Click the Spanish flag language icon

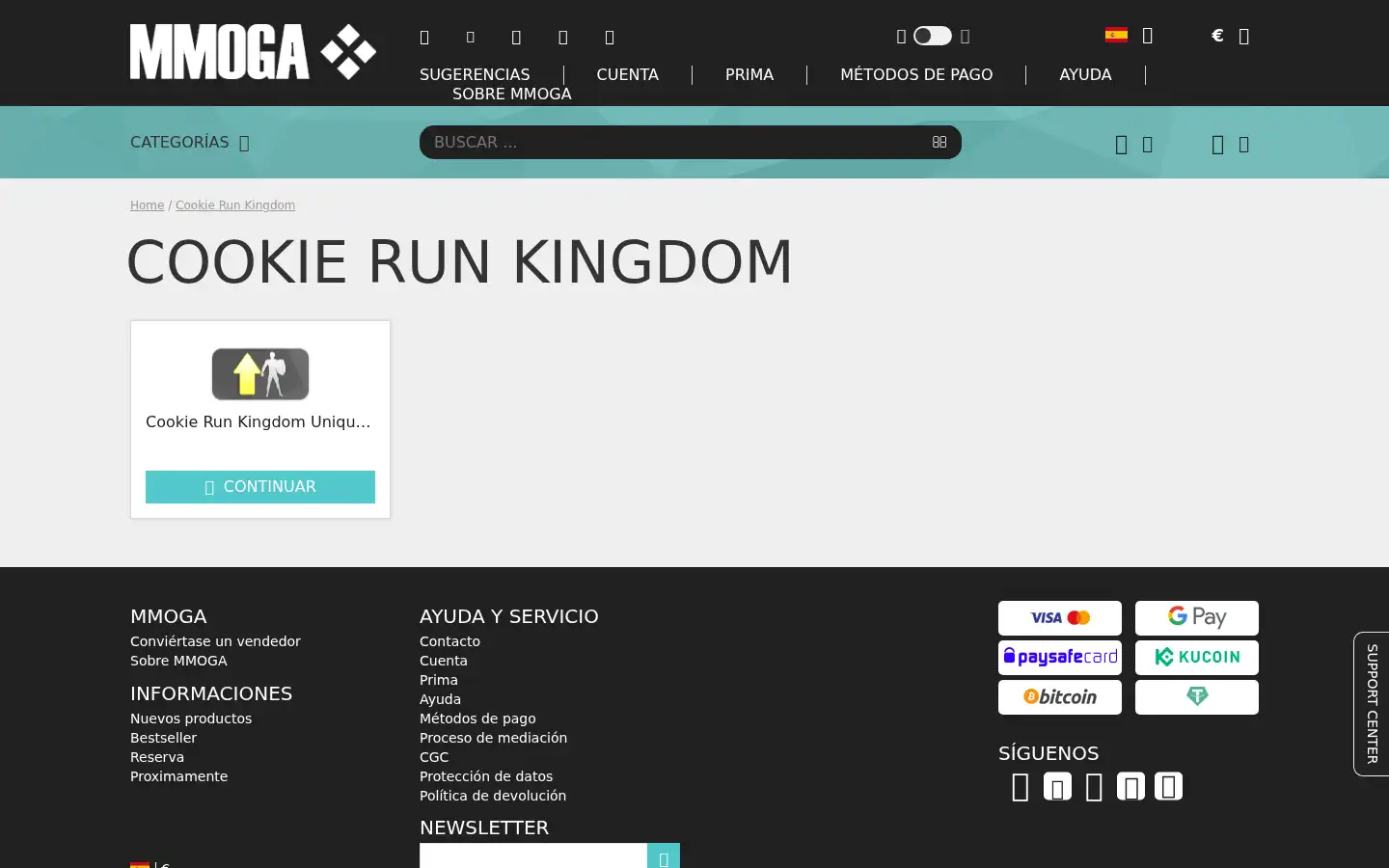tap(1116, 36)
